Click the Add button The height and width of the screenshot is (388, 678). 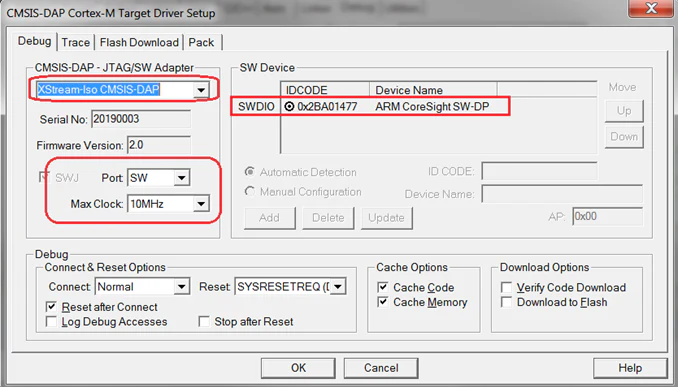click(x=269, y=218)
